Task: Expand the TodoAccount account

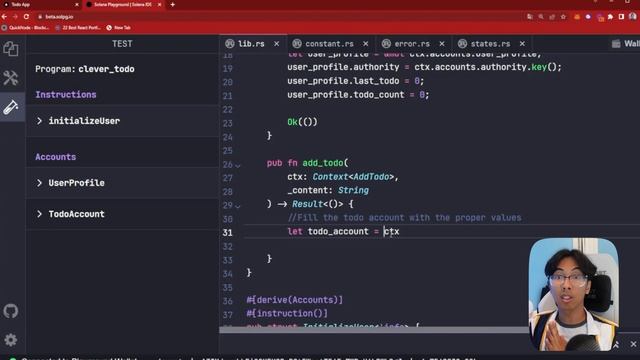Action: tap(122, 214)
